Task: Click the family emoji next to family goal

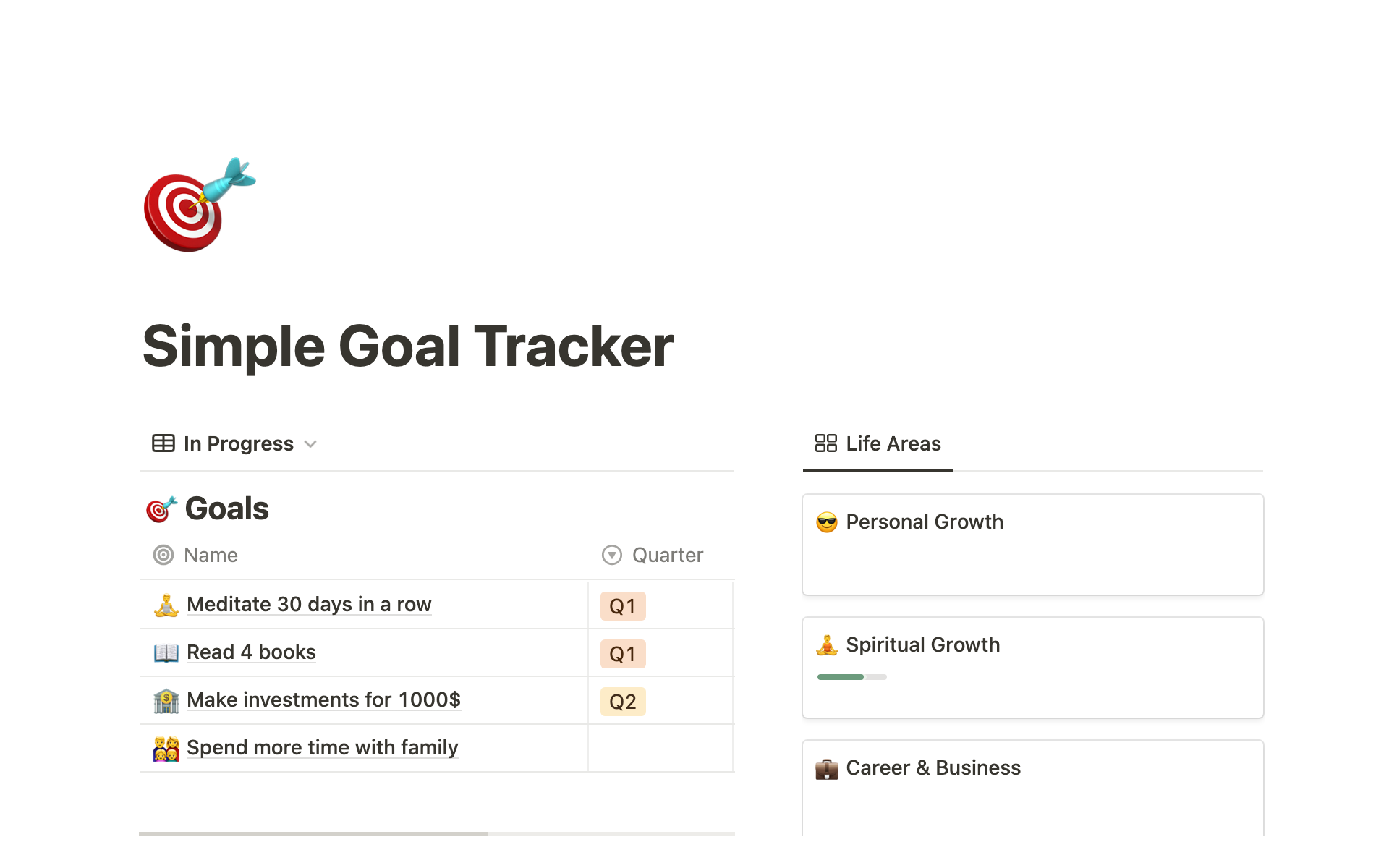Action: 166,747
